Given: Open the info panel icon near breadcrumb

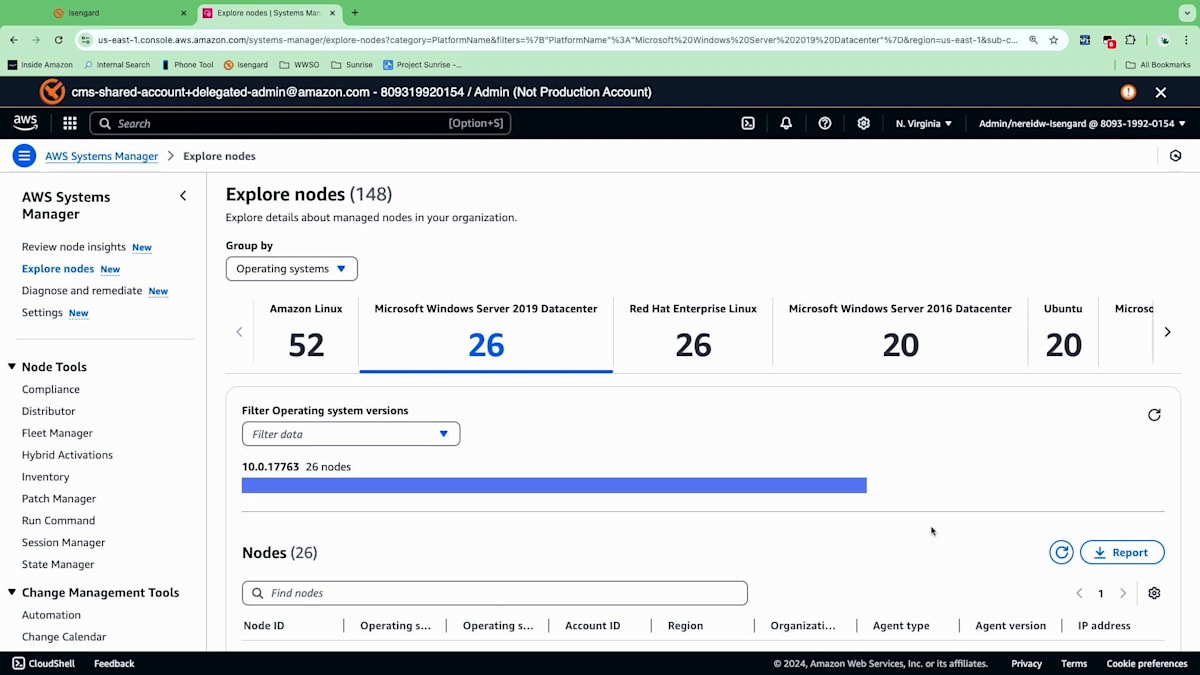Looking at the screenshot, I should pyautogui.click(x=1176, y=156).
